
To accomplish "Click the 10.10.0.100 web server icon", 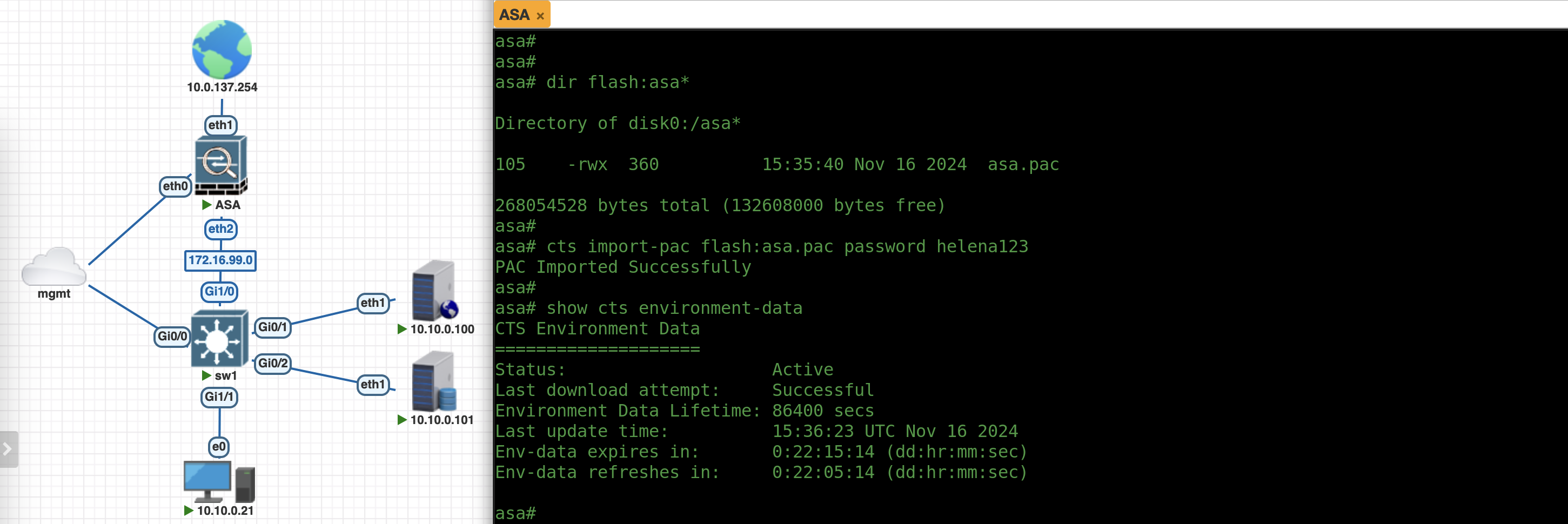I will click(x=434, y=291).
